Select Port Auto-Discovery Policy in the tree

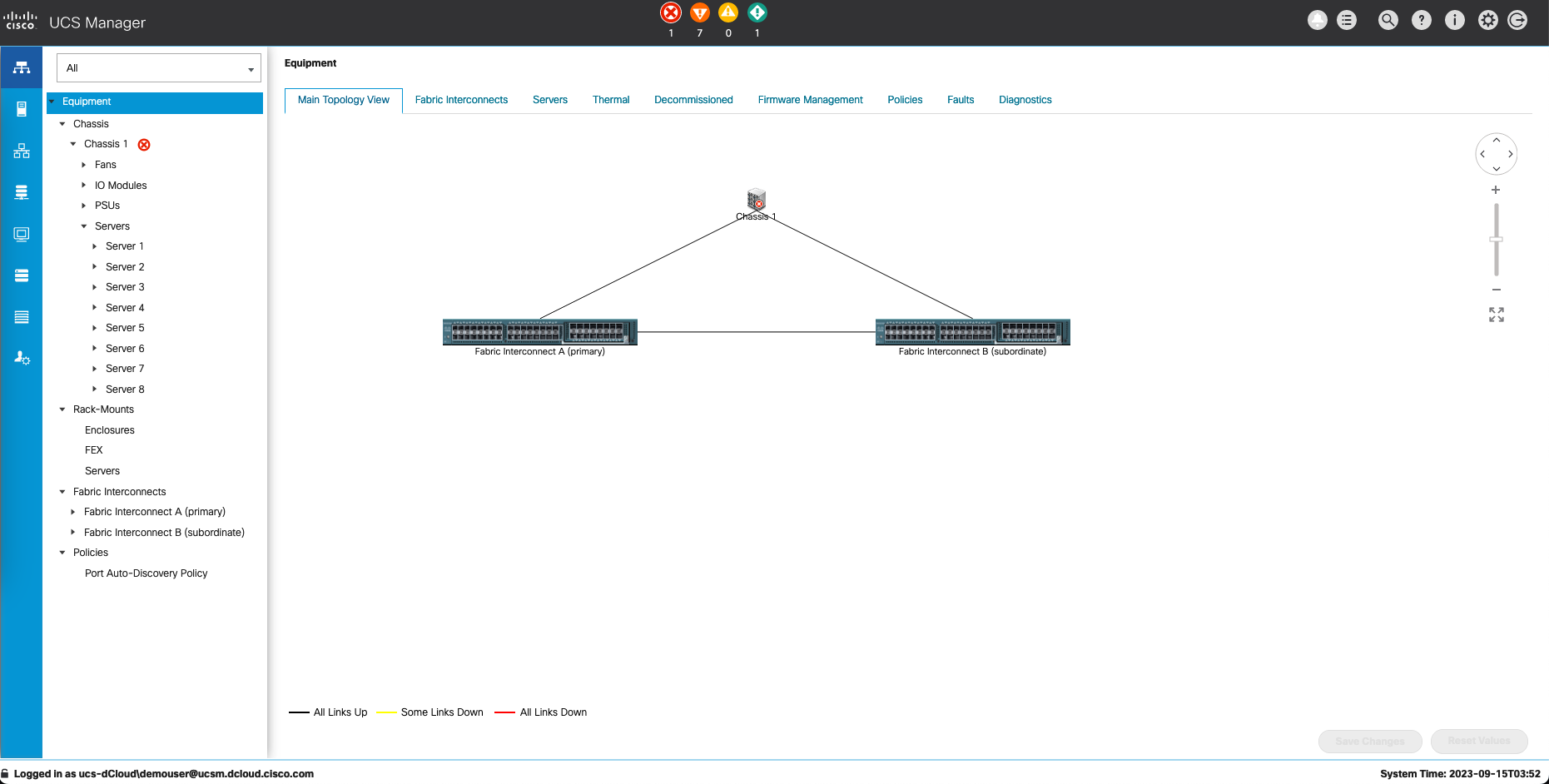pyautogui.click(x=146, y=573)
